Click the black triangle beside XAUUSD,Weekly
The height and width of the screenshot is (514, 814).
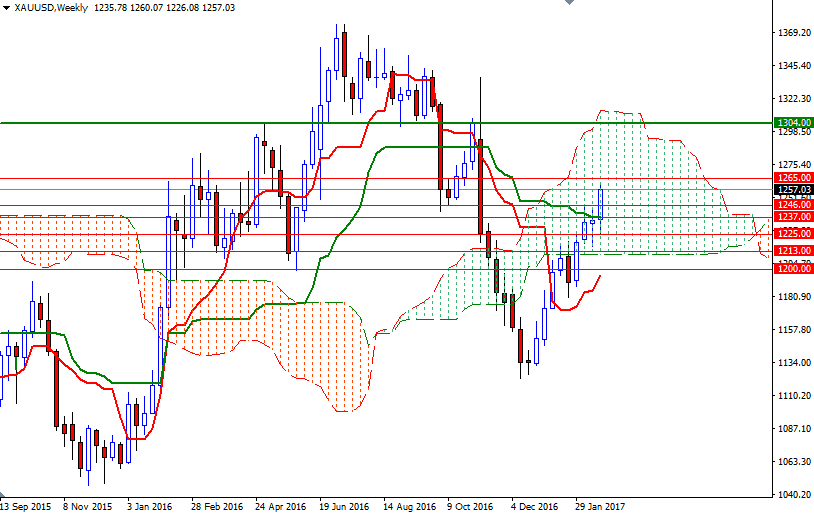click(x=6, y=8)
